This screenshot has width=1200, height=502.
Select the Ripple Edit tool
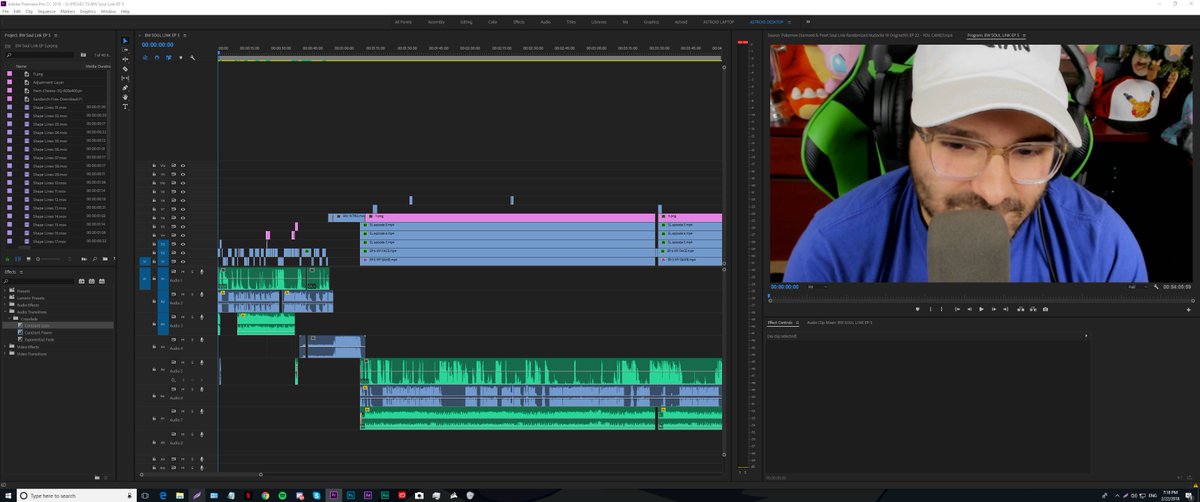pyautogui.click(x=125, y=60)
